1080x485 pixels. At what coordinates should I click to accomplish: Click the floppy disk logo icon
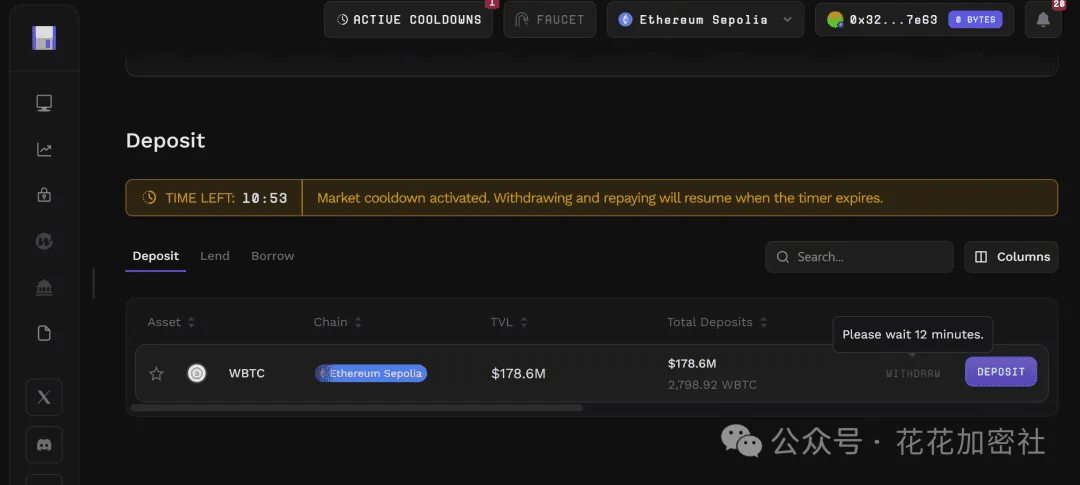(44, 38)
